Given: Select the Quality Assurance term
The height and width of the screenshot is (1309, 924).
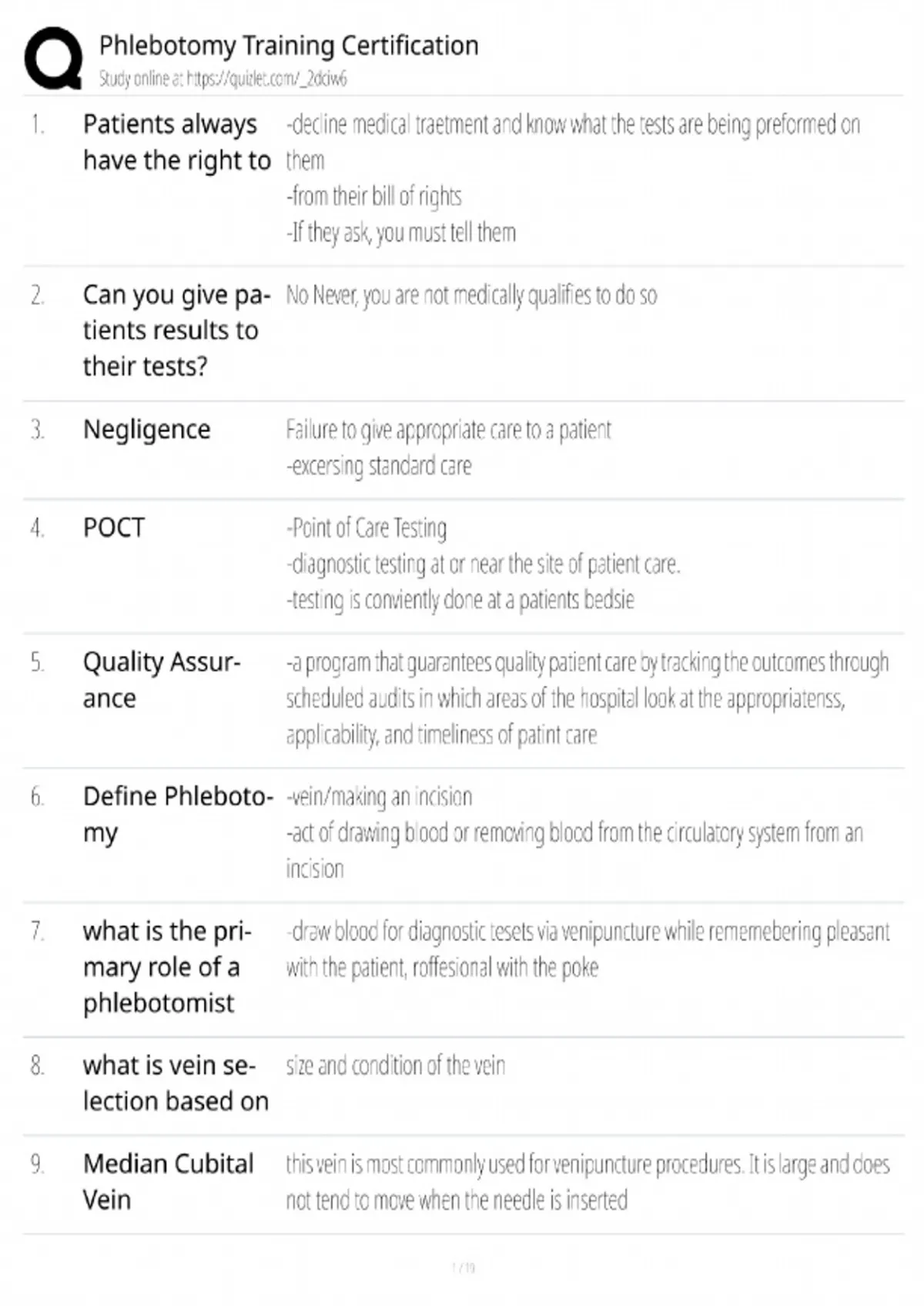Looking at the screenshot, I should (162, 680).
